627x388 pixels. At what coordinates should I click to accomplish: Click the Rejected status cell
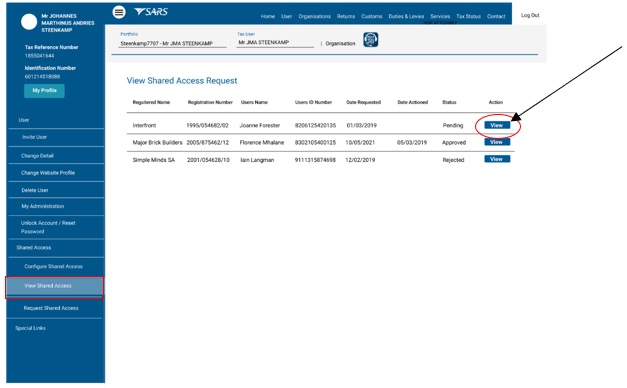click(x=453, y=160)
